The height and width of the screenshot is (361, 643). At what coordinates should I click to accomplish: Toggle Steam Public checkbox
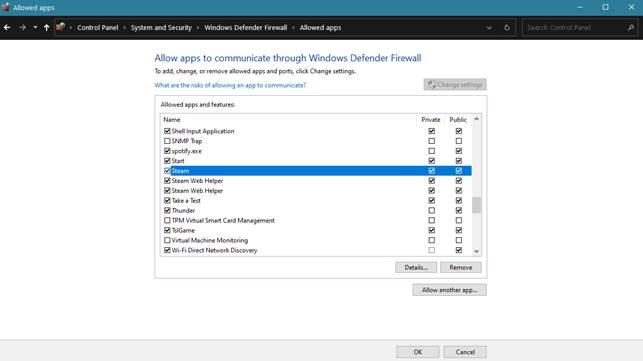(458, 171)
